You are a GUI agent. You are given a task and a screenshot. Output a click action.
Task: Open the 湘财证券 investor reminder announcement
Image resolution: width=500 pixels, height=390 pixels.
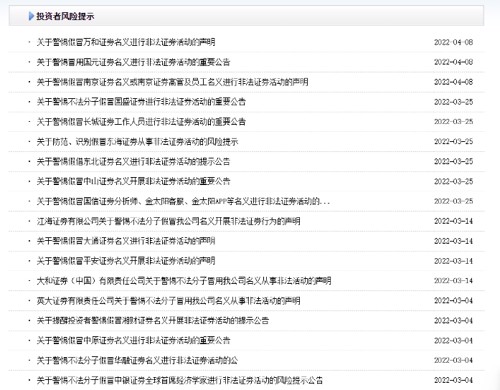(153, 321)
